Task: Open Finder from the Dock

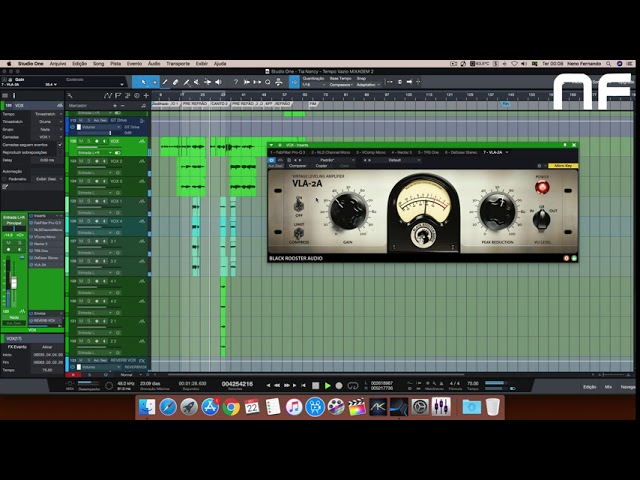Action: point(147,407)
